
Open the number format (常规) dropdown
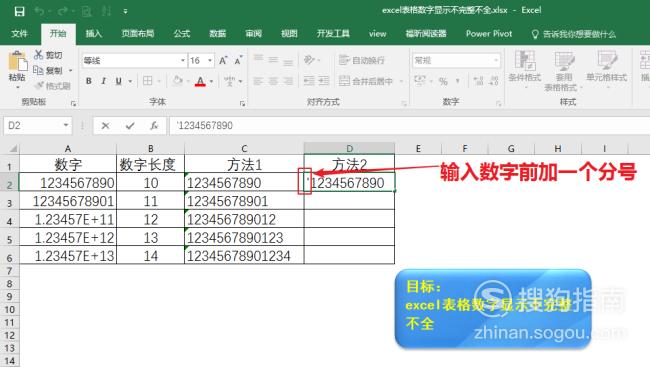tap(496, 61)
